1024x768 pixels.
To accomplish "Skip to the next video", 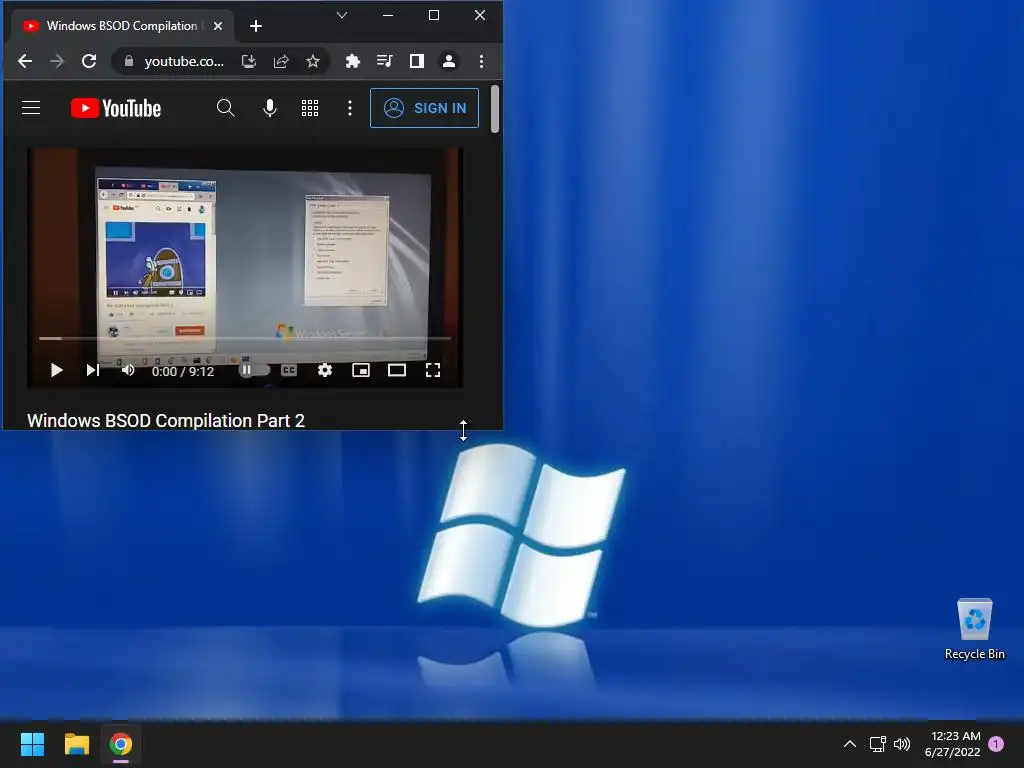I will [93, 370].
